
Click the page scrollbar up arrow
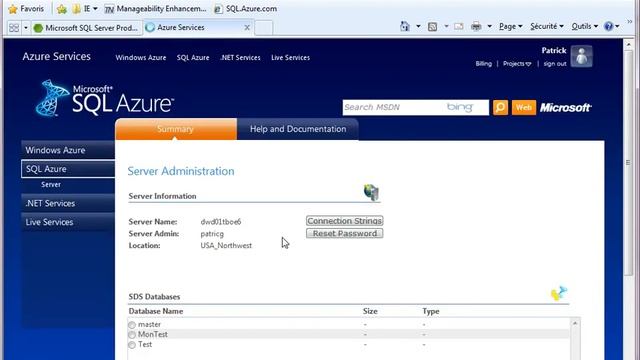tap(629, 44)
